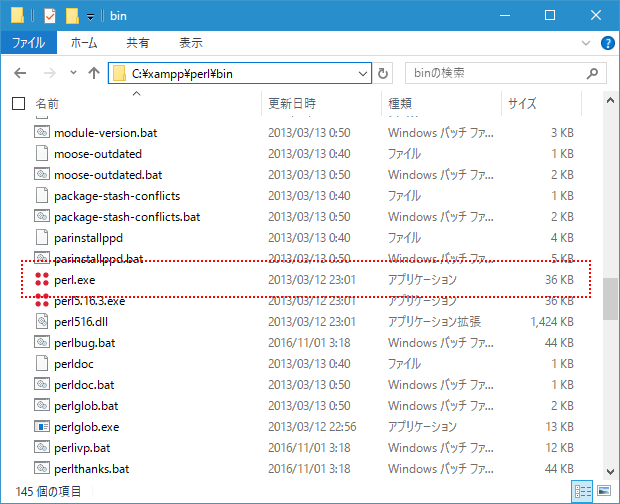Refresh the bin folder view
Image resolution: width=620 pixels, height=504 pixels.
point(382,73)
